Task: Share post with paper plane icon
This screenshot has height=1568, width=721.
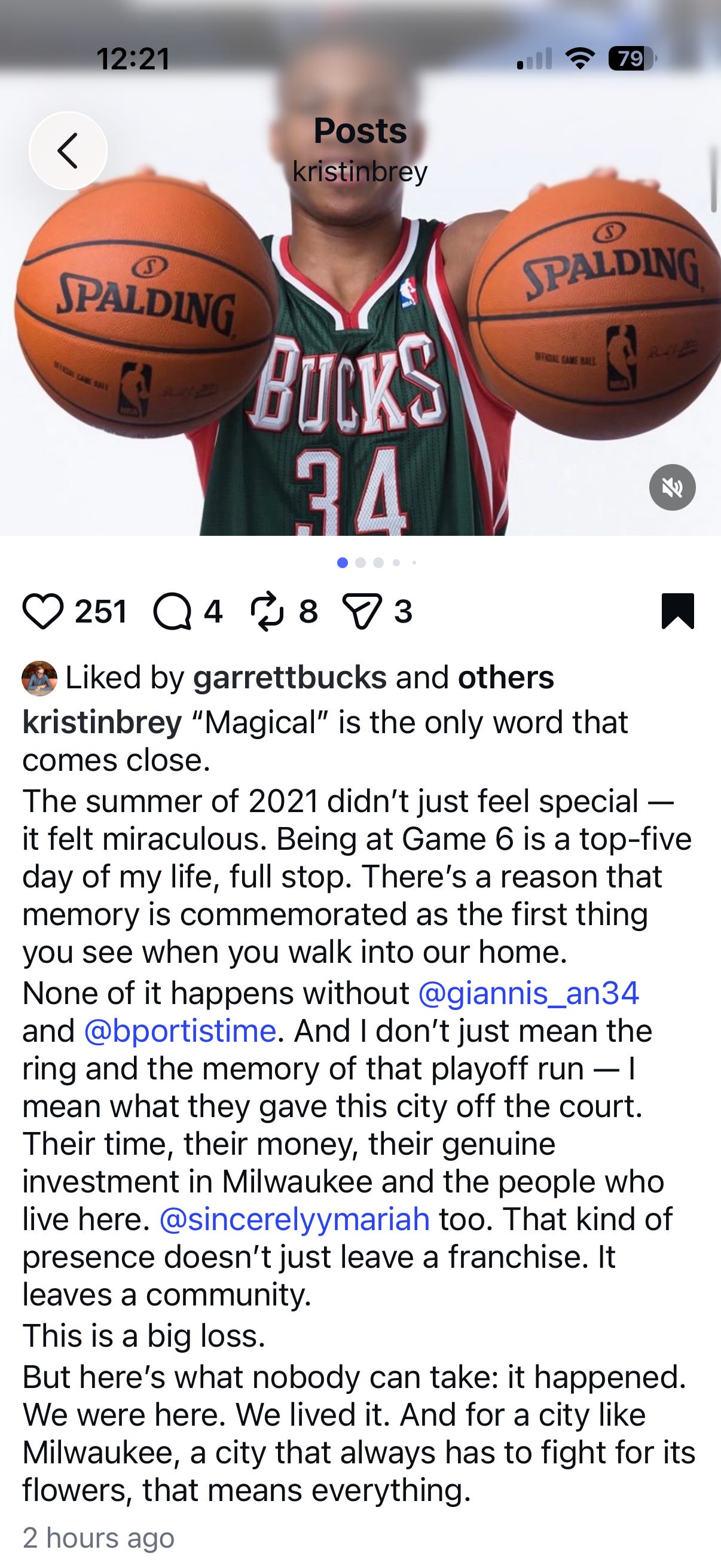Action: (363, 611)
